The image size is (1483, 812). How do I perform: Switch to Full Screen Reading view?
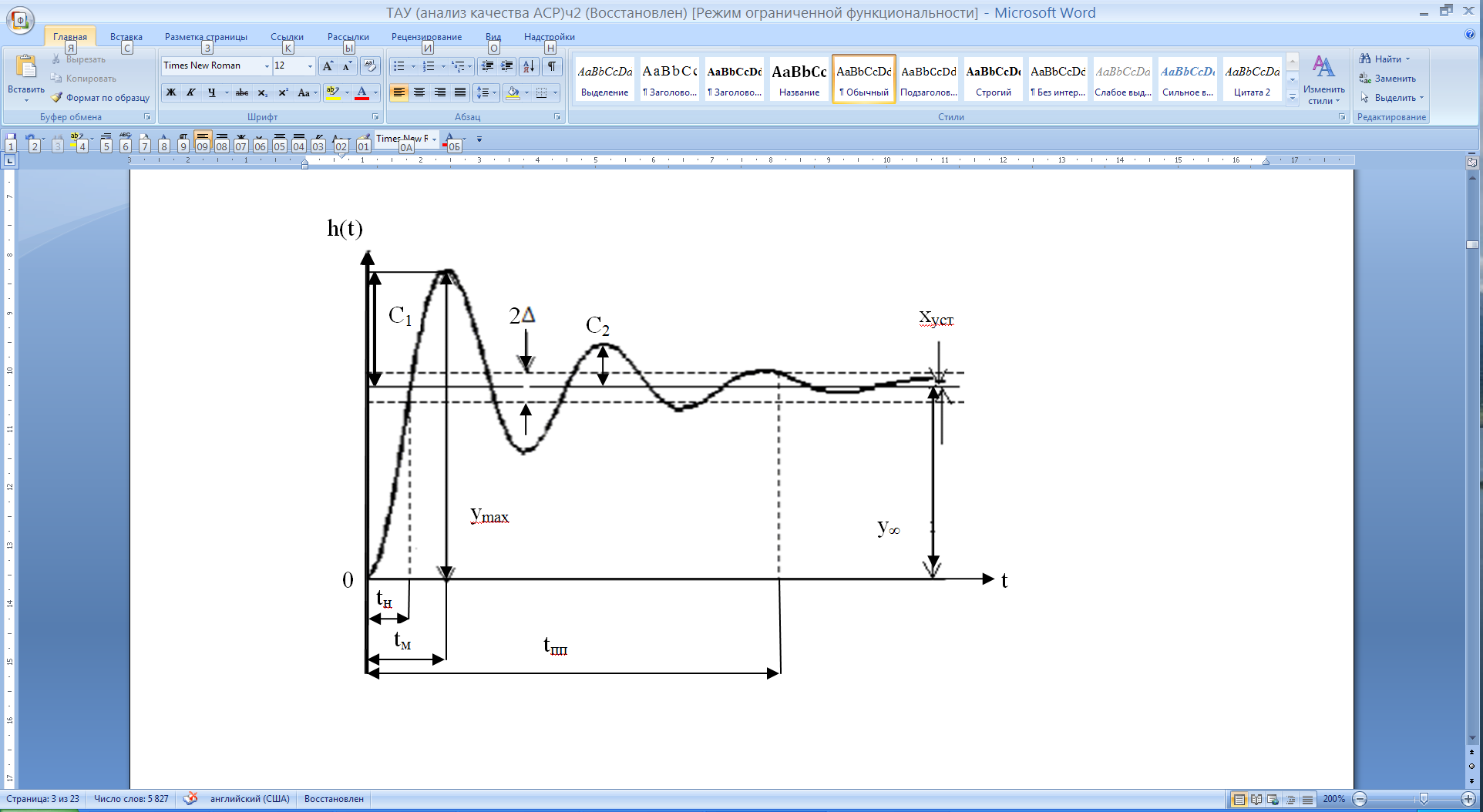coord(1256,800)
